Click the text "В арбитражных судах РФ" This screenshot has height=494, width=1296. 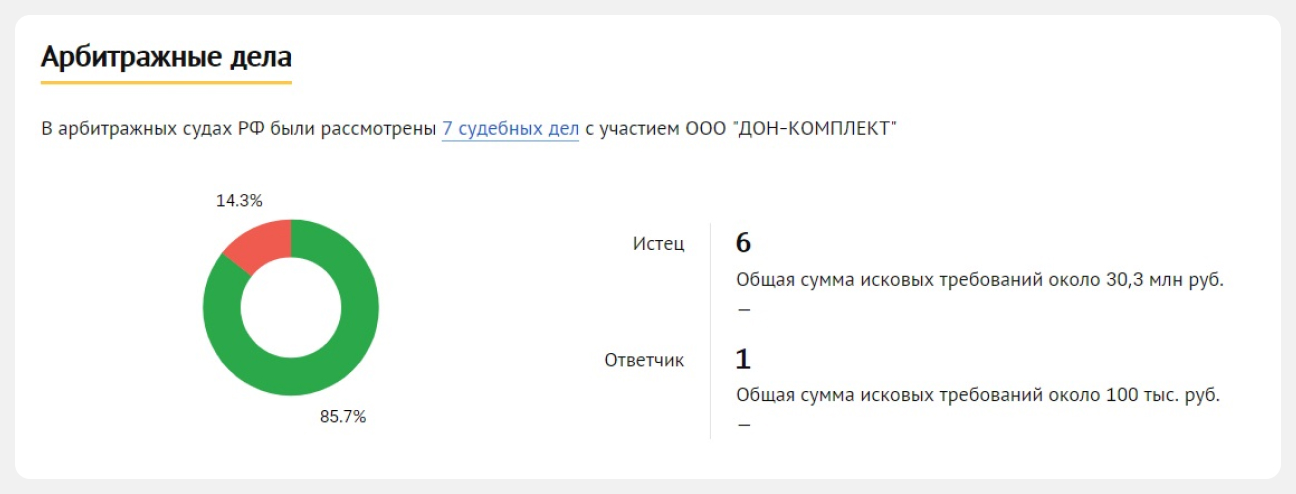point(138,129)
